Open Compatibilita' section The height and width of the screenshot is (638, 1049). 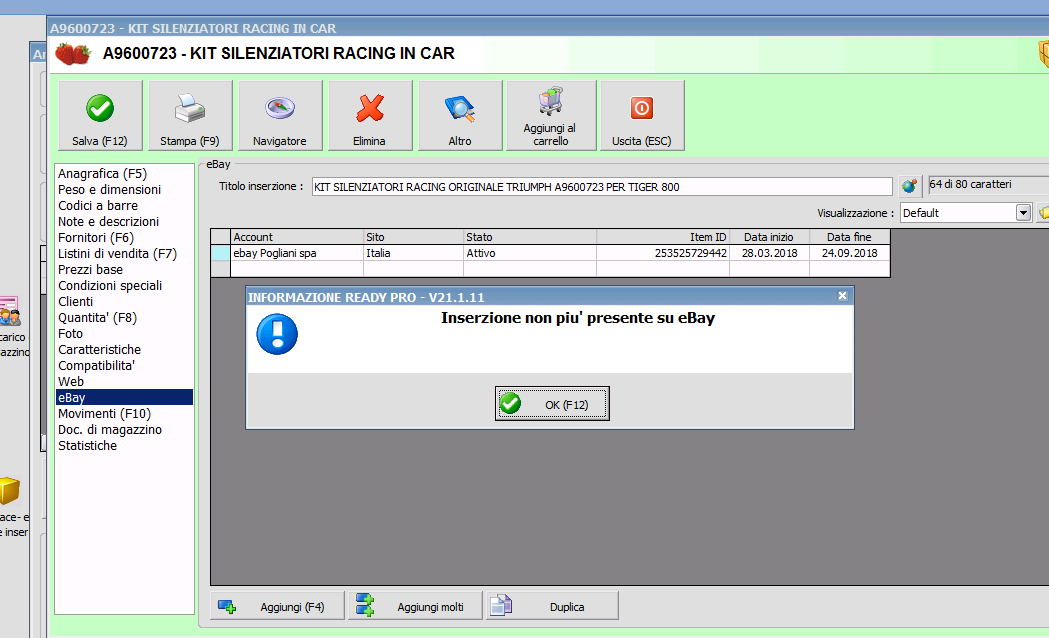[x=124, y=366]
